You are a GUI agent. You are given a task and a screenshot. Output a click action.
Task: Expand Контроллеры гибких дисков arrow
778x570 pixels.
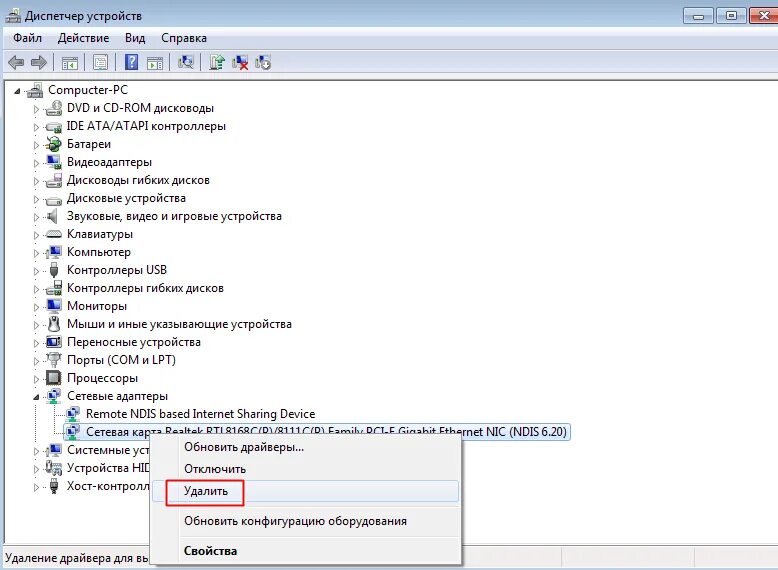pos(36,289)
